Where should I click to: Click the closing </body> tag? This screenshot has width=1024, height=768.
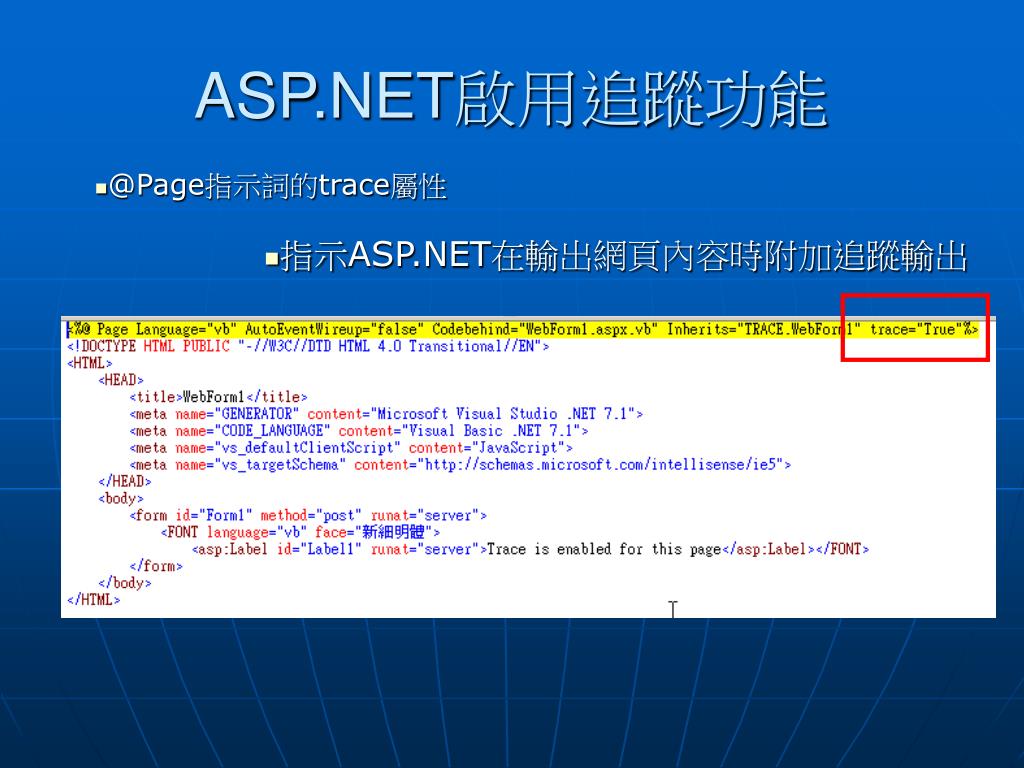pos(125,583)
